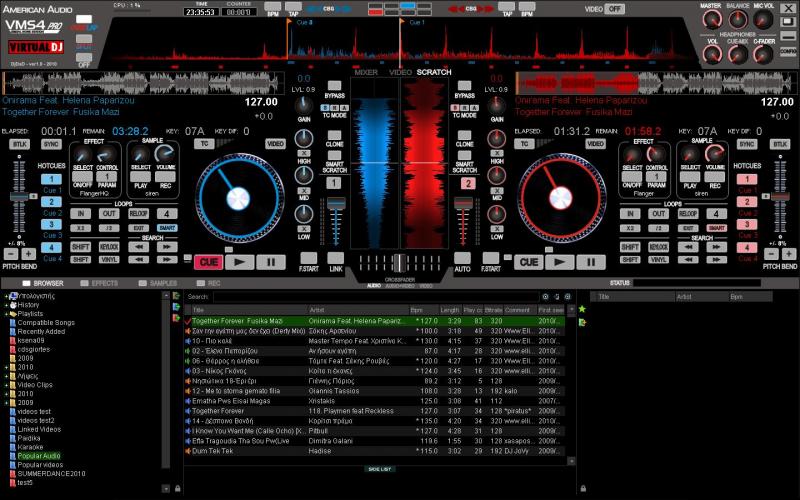Click the SIDE LIST button below track list
This screenshot has height=500, width=800.
coord(380,469)
